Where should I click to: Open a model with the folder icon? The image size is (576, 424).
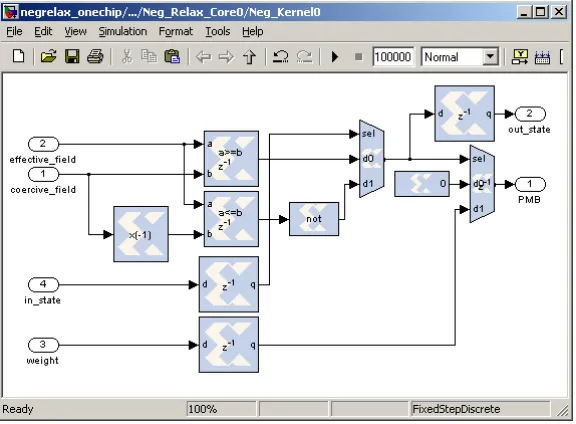[x=48, y=57]
